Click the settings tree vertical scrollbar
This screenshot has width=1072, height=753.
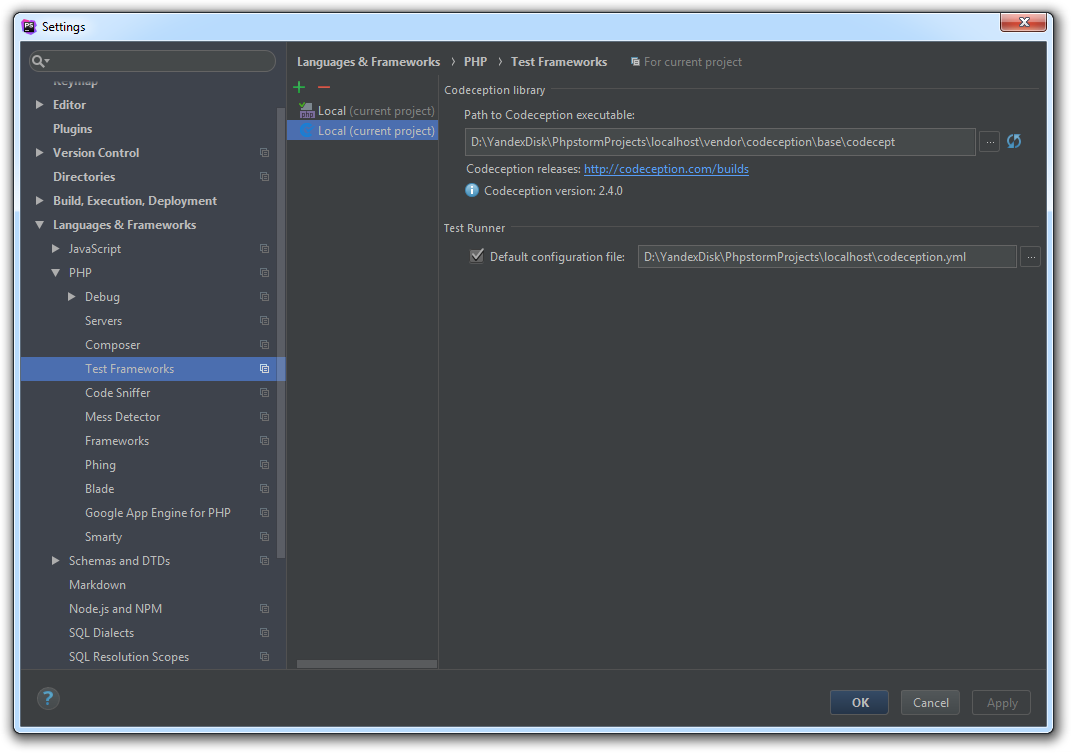pyautogui.click(x=280, y=333)
